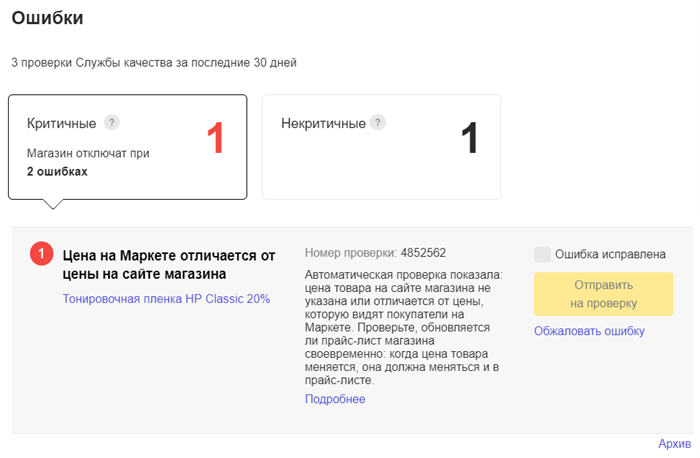Click the black non-critical count 1
The height and width of the screenshot is (458, 700).
click(469, 138)
